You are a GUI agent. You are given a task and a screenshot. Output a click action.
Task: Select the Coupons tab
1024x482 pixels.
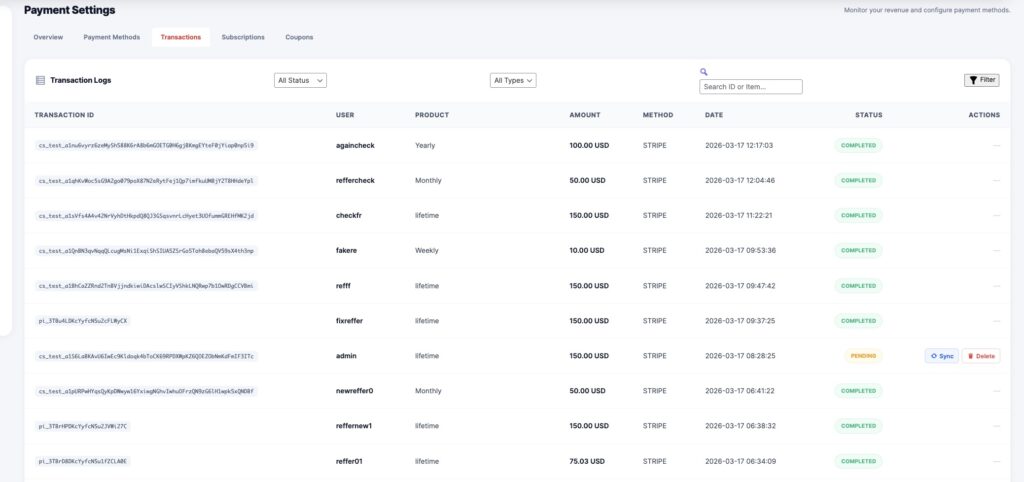[x=299, y=37]
